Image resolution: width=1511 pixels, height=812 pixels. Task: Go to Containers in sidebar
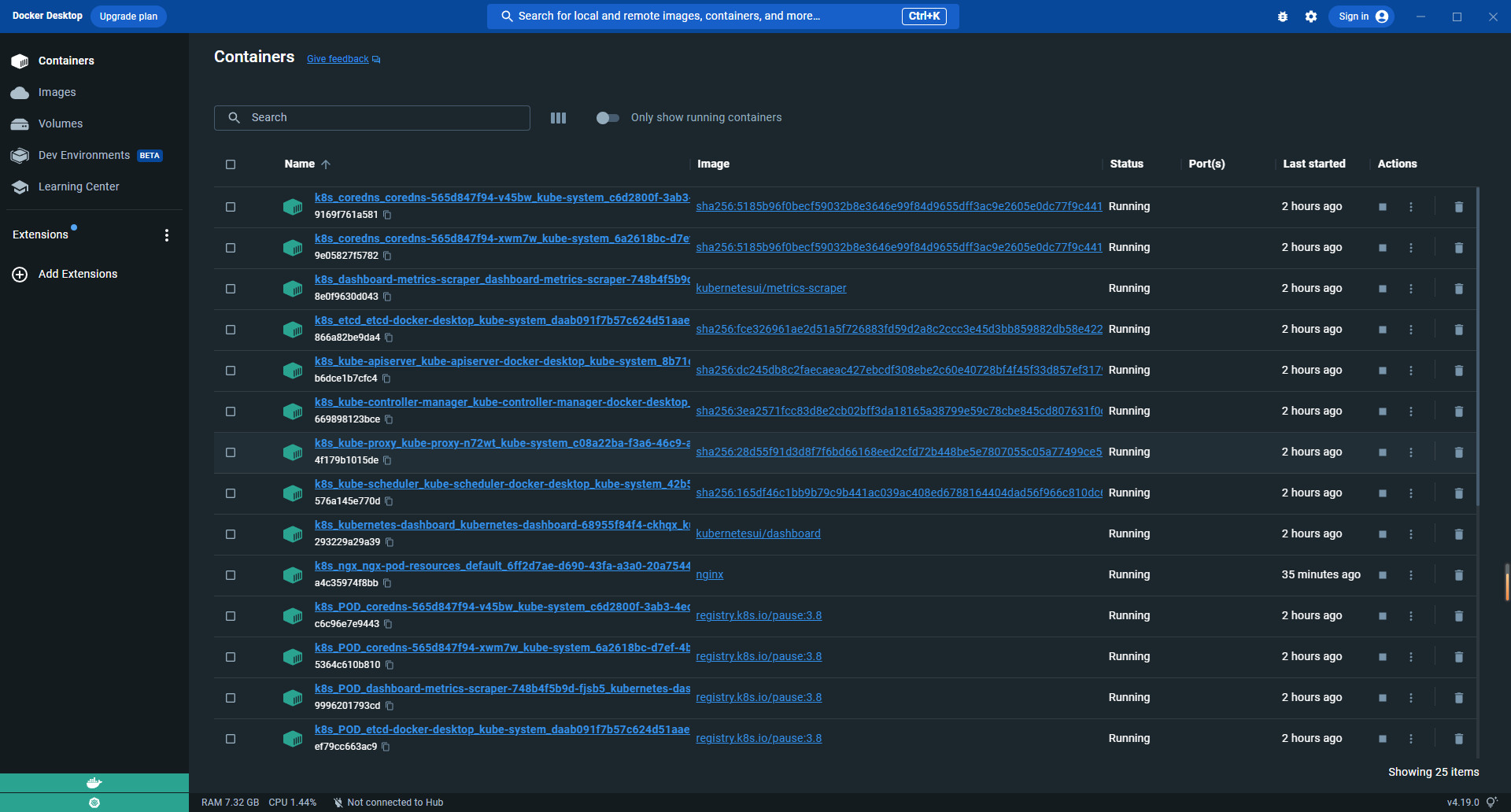pyautogui.click(x=94, y=61)
